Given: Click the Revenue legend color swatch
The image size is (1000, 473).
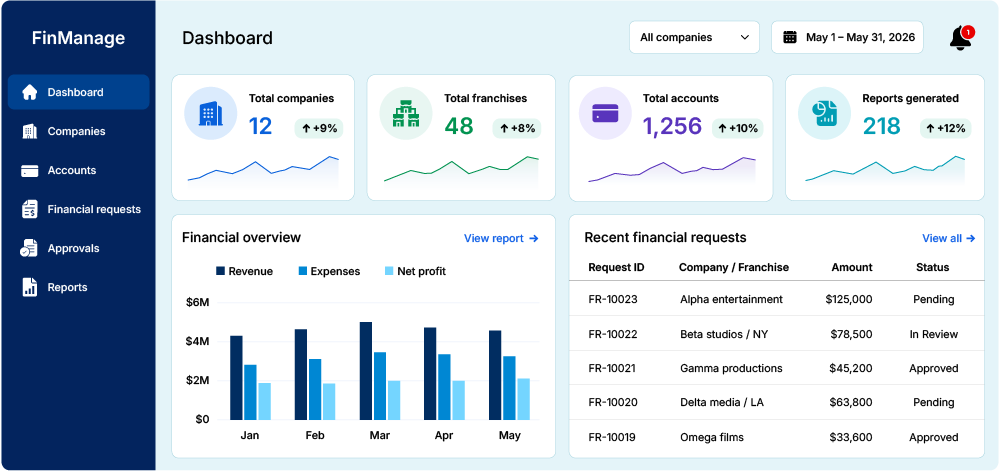Looking at the screenshot, I should (221, 271).
